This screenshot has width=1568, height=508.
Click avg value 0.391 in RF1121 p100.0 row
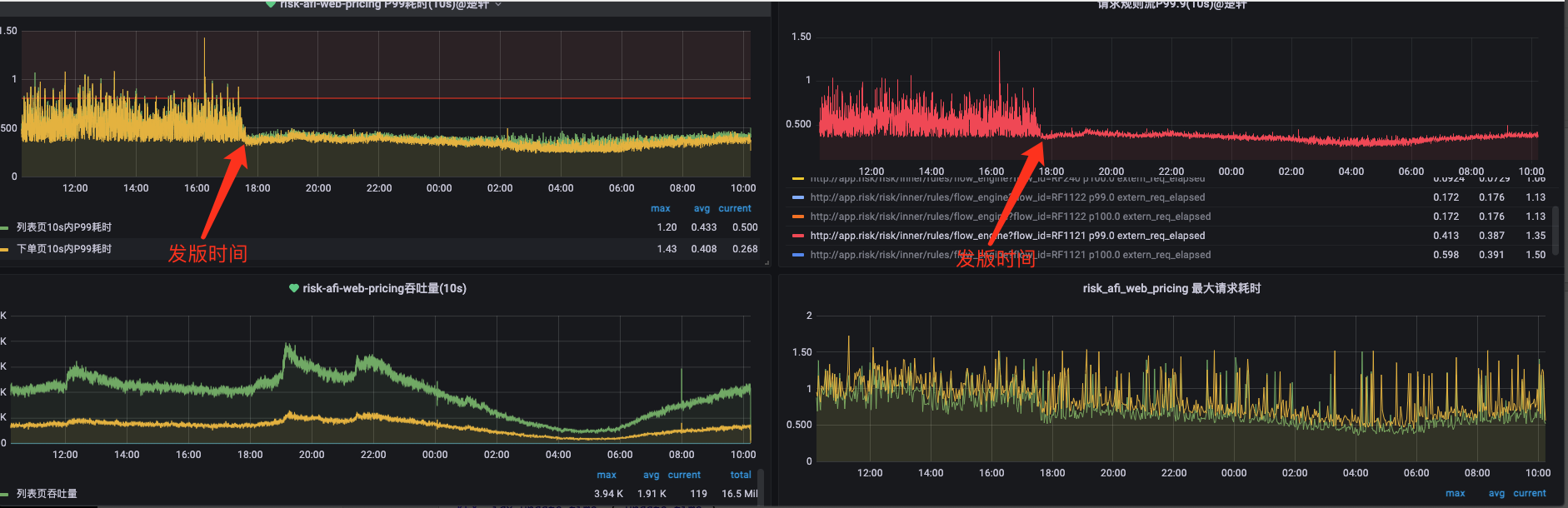pos(1491,255)
